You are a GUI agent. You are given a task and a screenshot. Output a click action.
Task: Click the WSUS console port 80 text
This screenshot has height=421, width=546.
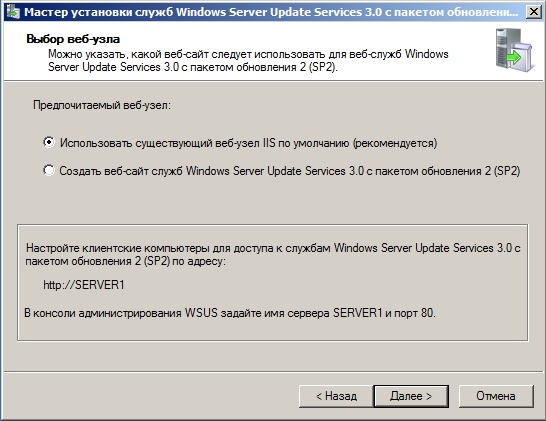click(230, 313)
